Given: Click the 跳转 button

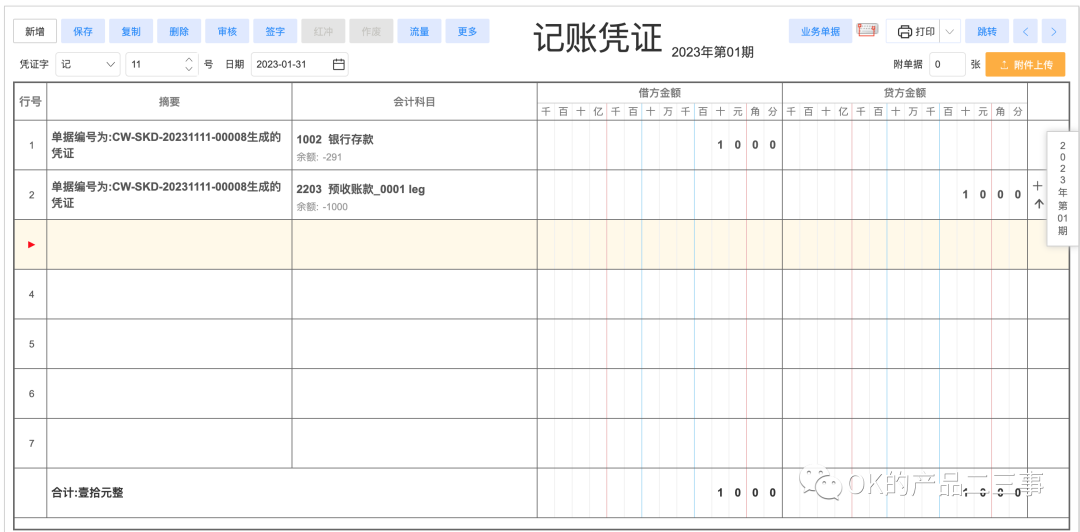Looking at the screenshot, I should click(986, 31).
